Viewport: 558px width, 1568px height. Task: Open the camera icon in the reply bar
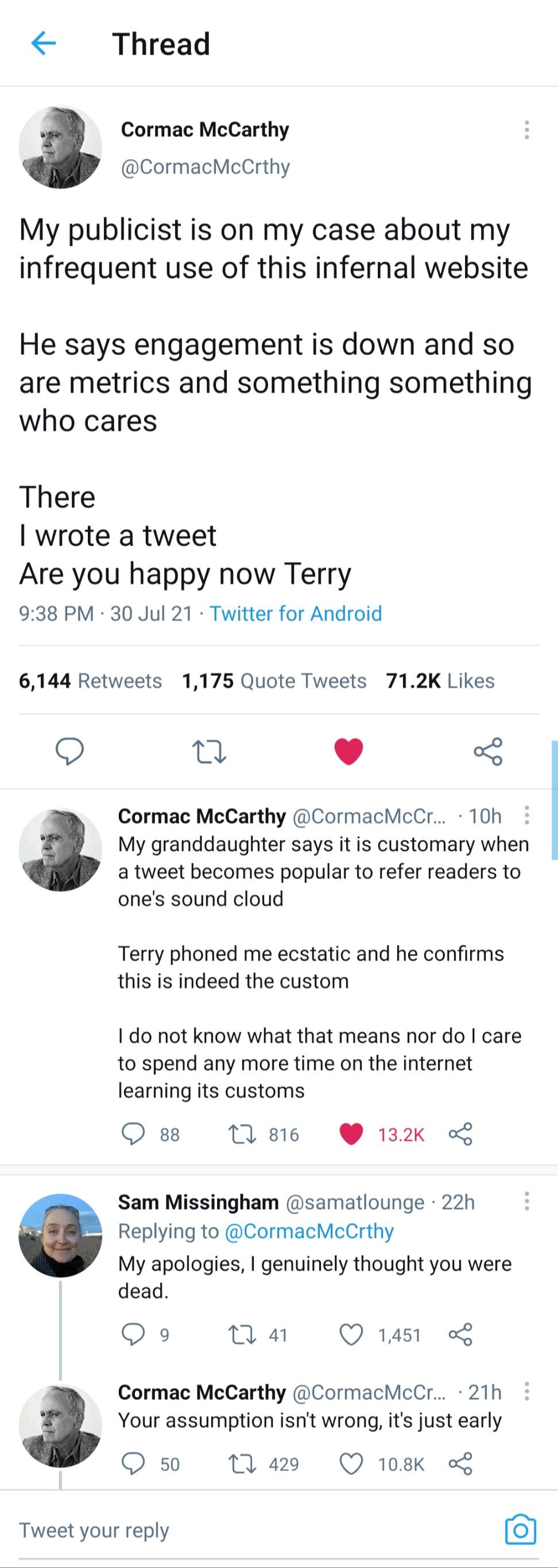click(x=520, y=1530)
